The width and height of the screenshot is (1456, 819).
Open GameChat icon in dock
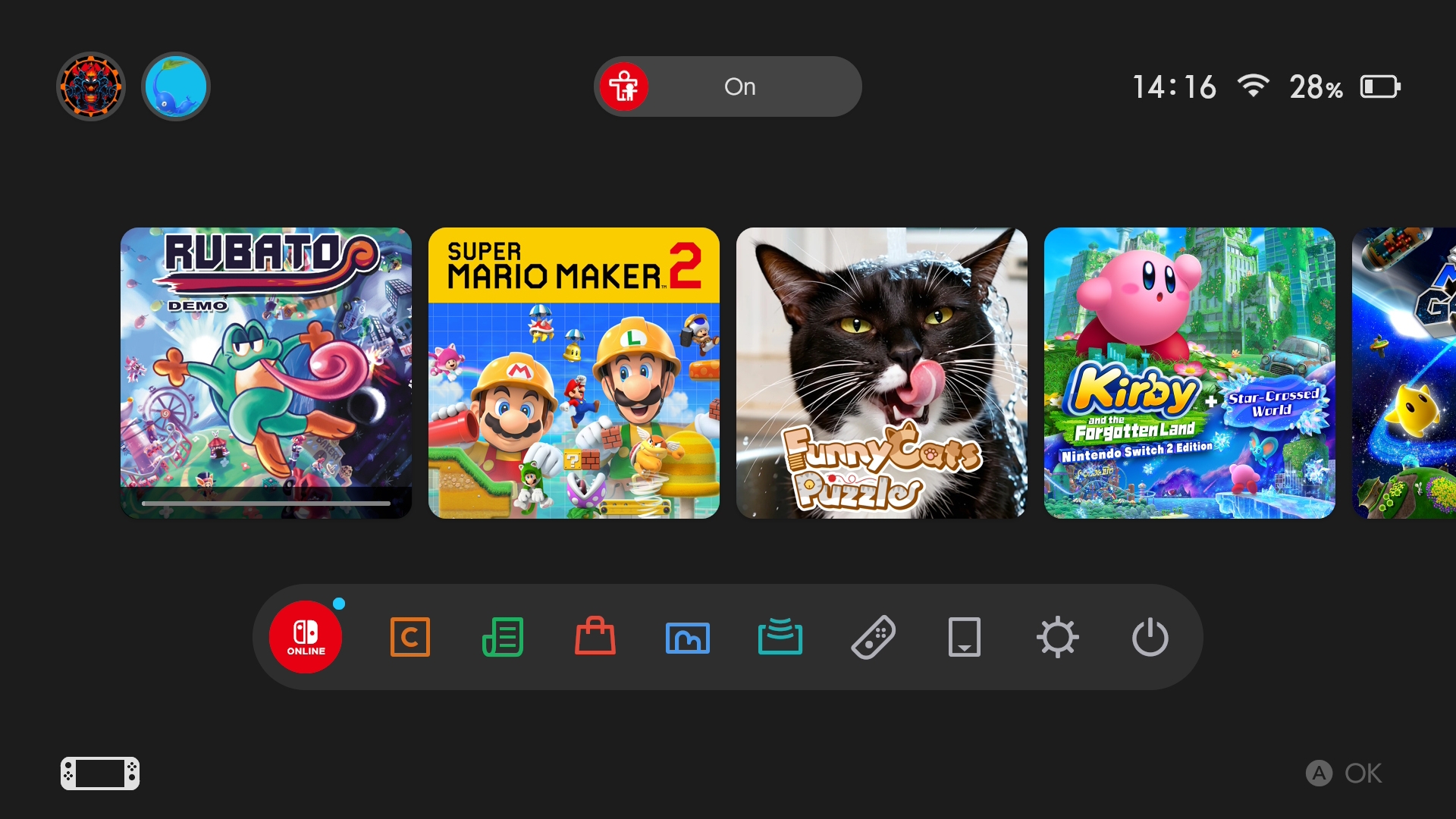tap(409, 637)
